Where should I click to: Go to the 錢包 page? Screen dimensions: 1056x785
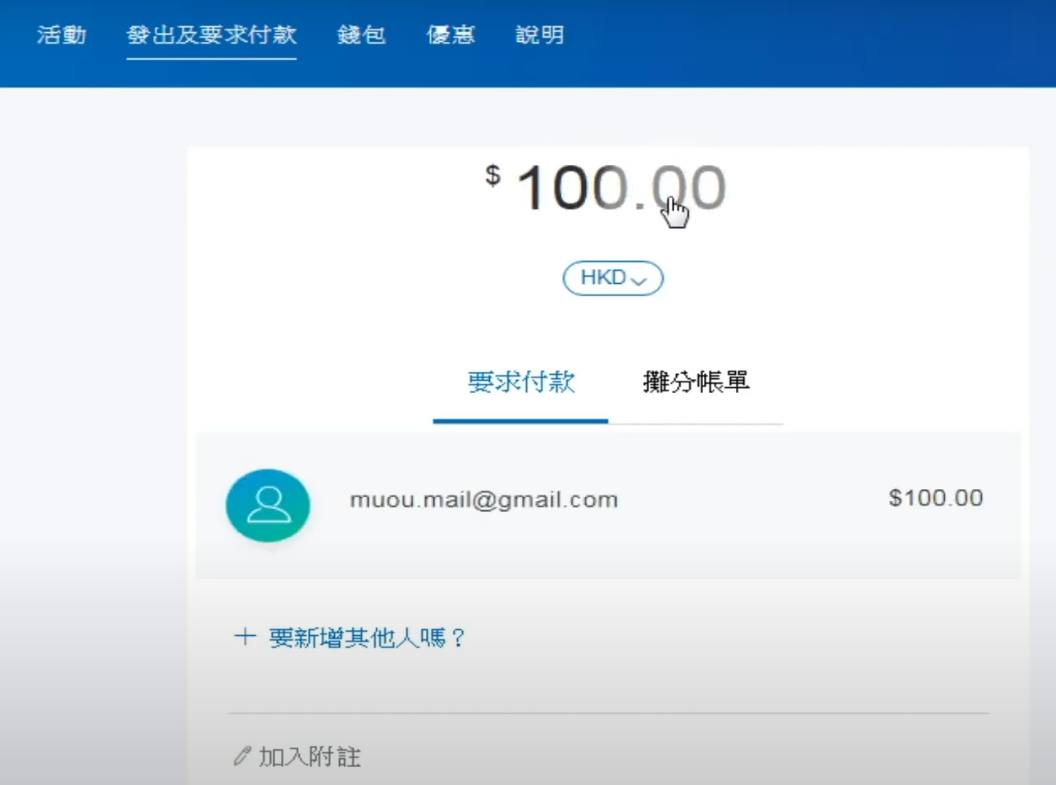[361, 35]
